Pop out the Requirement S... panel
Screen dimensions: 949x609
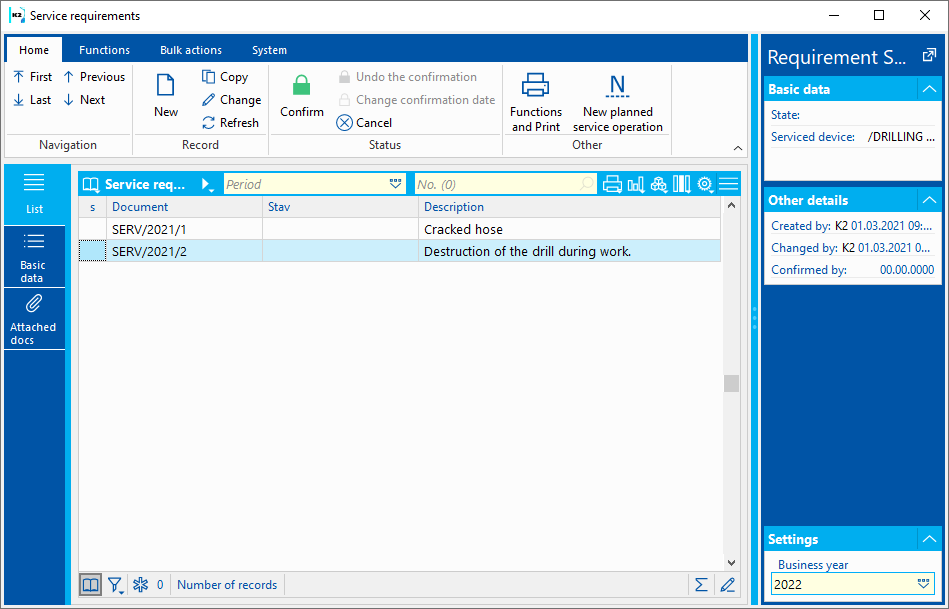tap(928, 56)
